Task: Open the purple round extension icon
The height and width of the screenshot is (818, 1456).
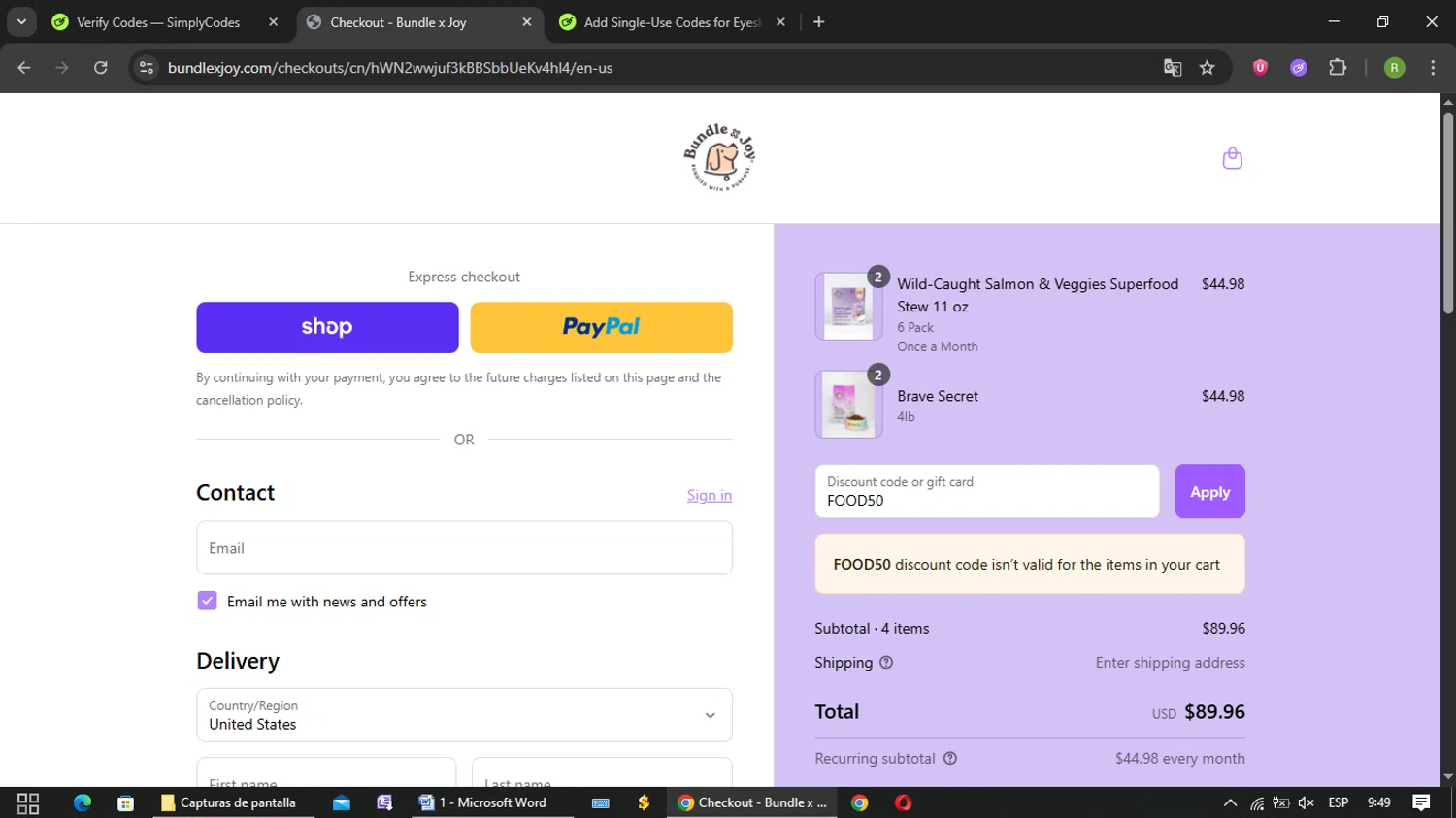Action: [x=1299, y=68]
